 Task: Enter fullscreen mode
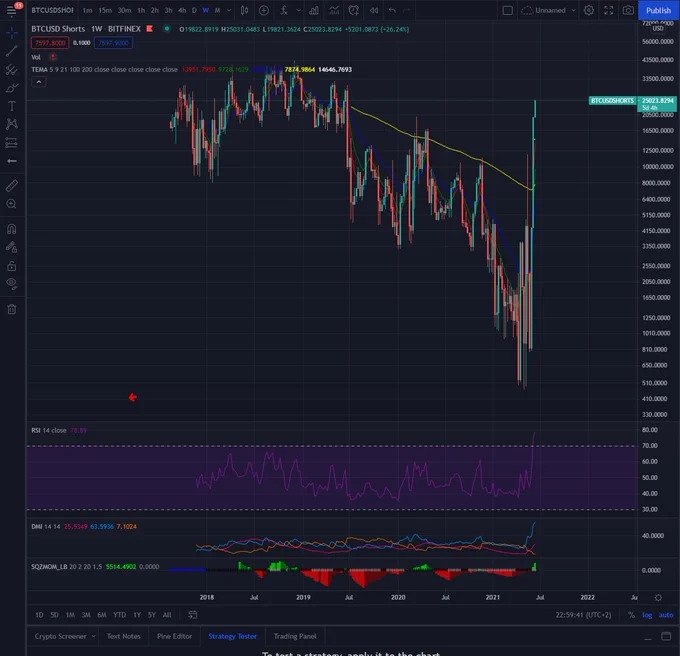pyautogui.click(x=608, y=10)
